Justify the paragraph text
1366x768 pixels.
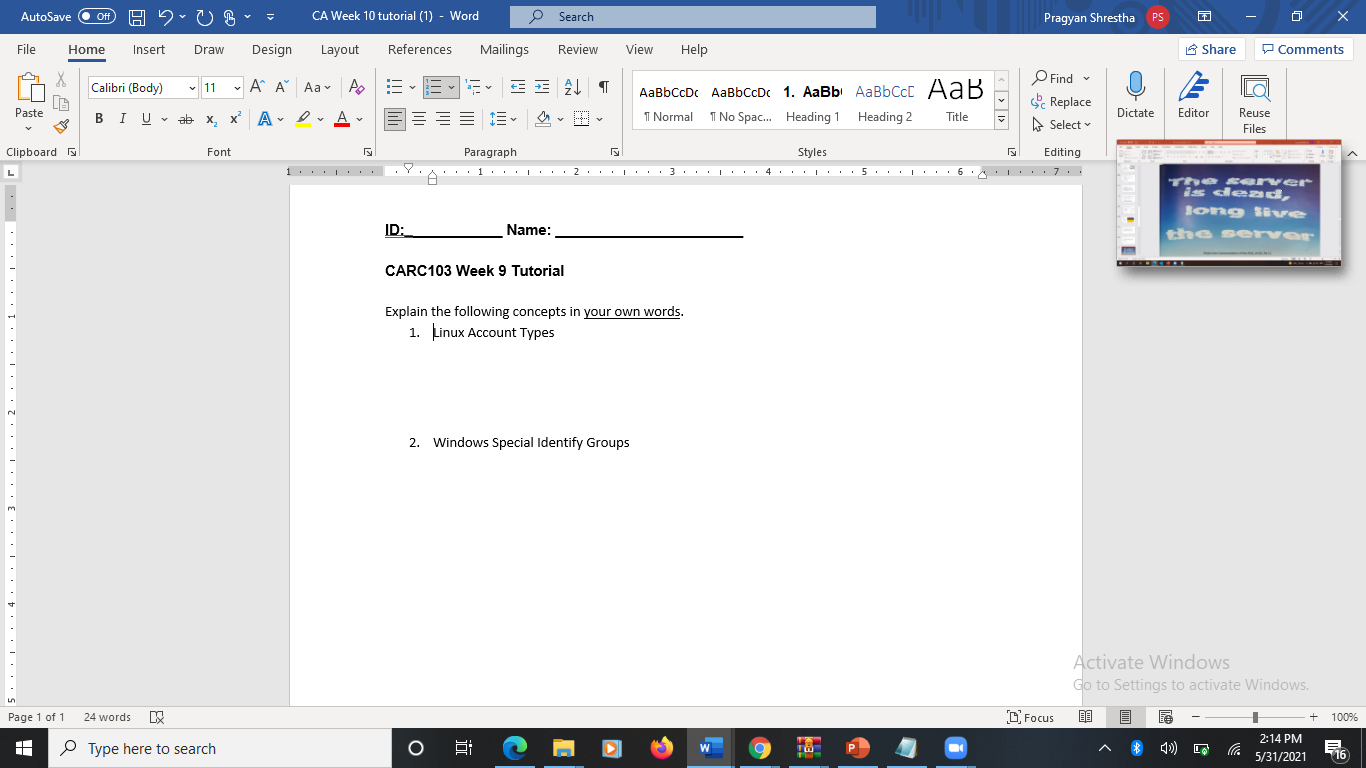[x=467, y=119]
